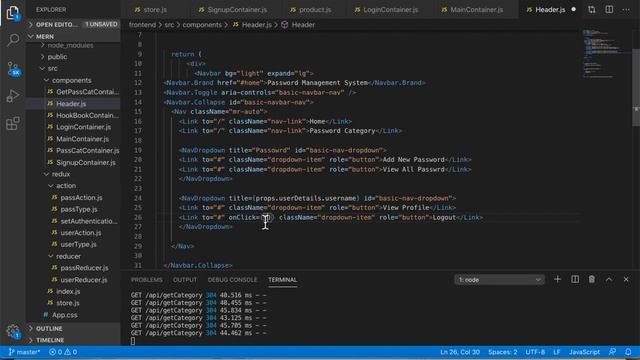Open the Output panel tab
The width and height of the screenshot is (640, 360).
click(x=185, y=280)
